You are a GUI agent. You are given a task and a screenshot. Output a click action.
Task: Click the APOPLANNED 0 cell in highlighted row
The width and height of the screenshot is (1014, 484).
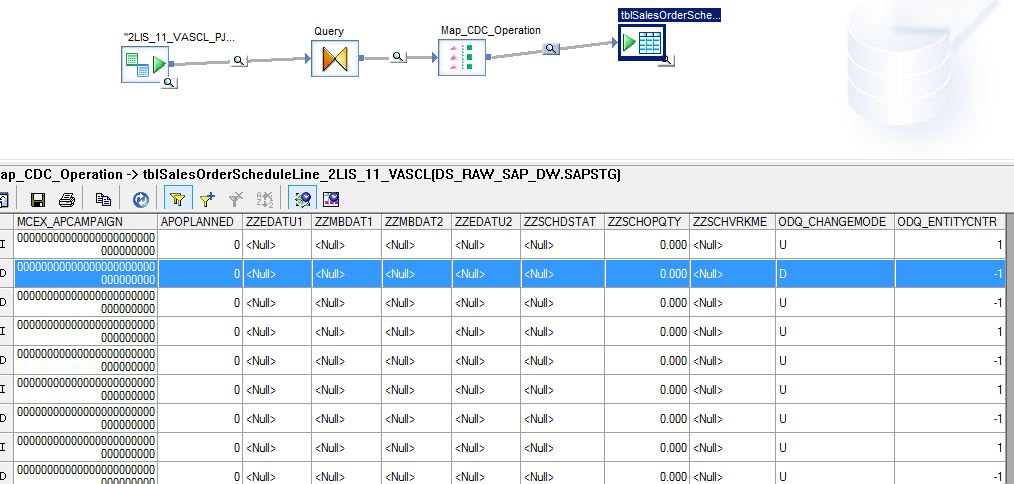coord(201,274)
